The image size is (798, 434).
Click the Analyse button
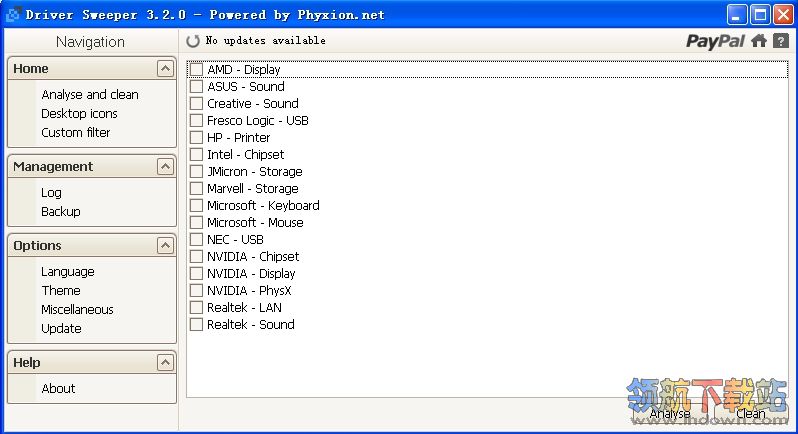(670, 413)
